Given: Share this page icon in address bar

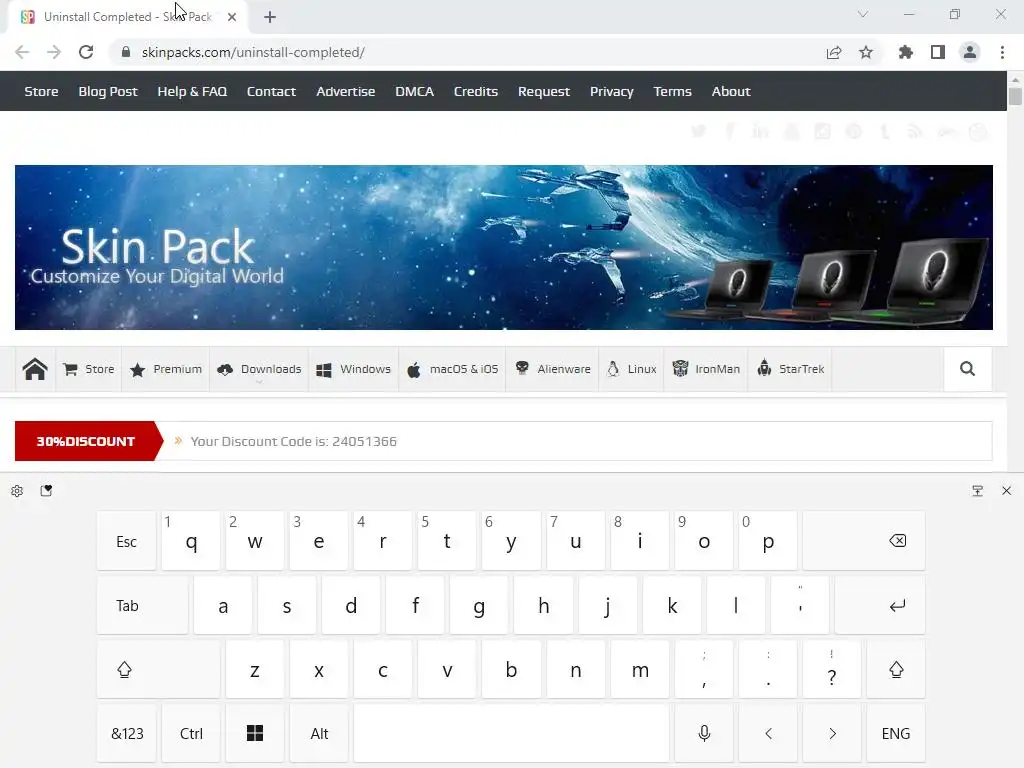Looking at the screenshot, I should click(x=834, y=52).
